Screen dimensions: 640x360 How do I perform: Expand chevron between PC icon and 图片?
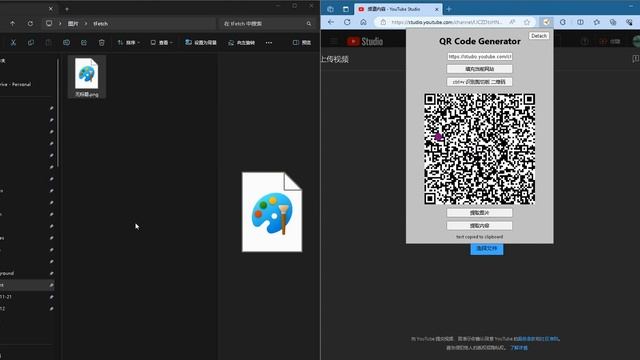[60, 24]
